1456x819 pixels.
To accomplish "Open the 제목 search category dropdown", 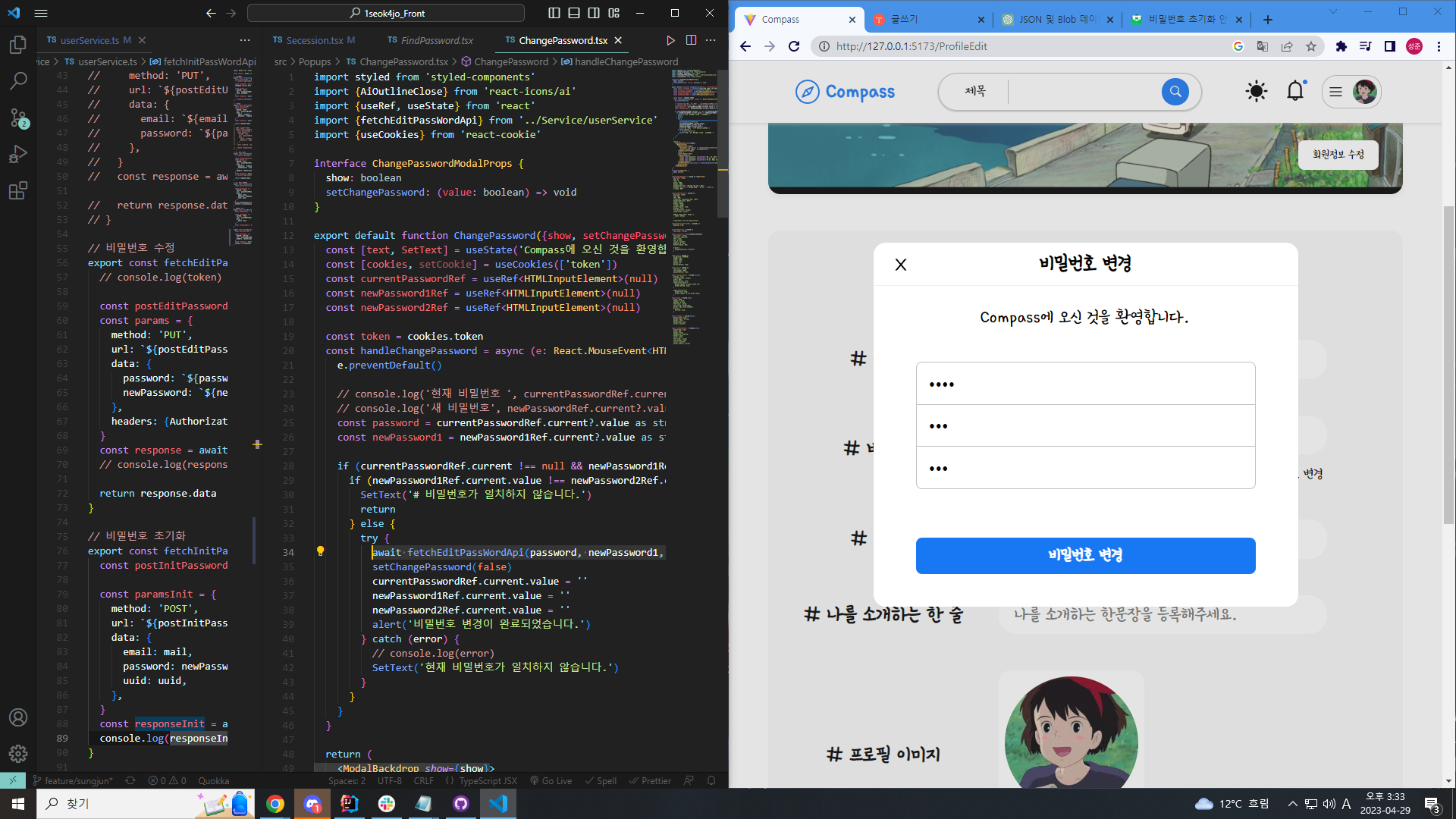I will coord(975,92).
